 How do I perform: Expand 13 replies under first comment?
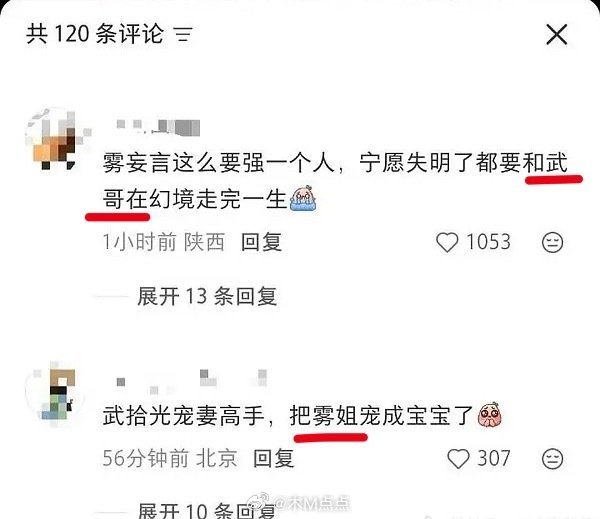[207, 297]
